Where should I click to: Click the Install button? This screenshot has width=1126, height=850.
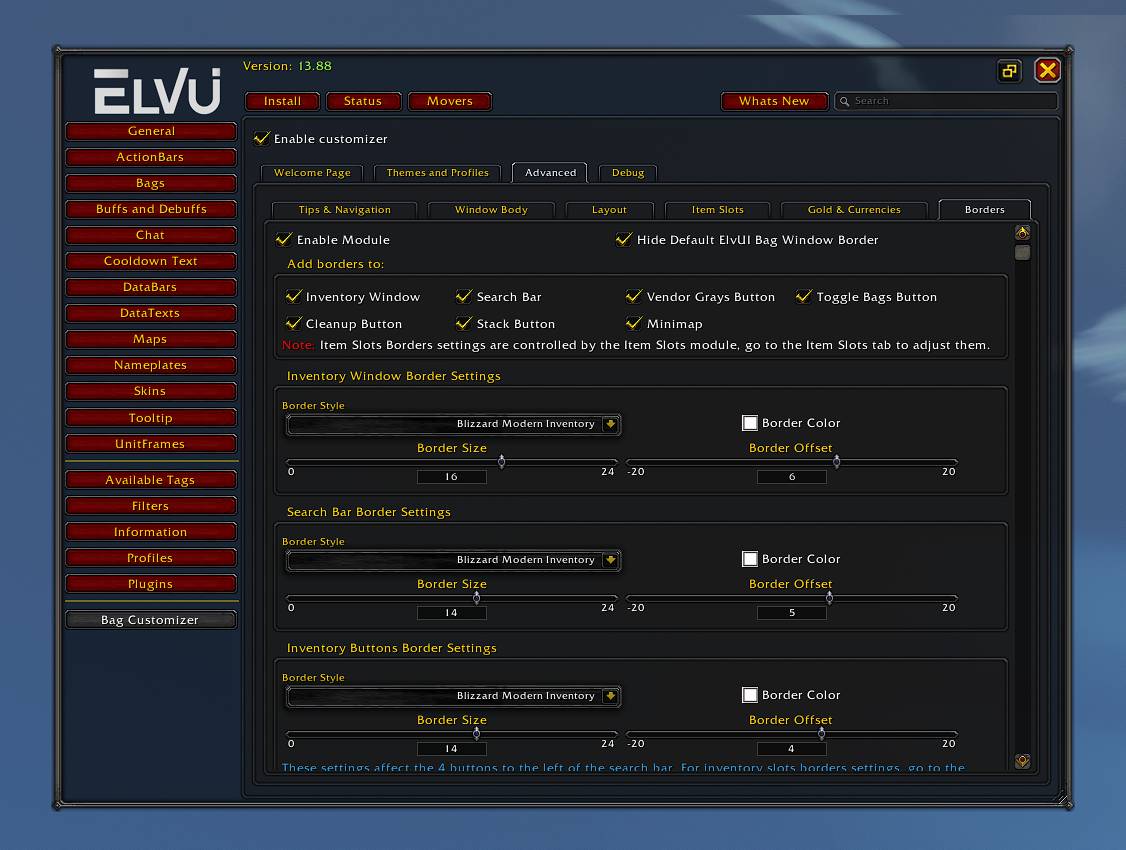pos(282,101)
